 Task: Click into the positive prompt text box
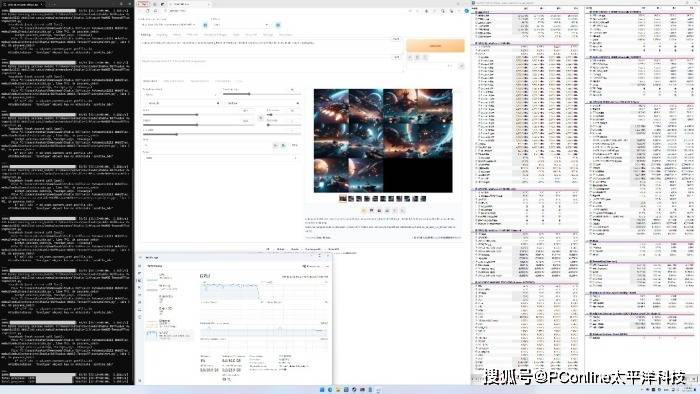267,46
